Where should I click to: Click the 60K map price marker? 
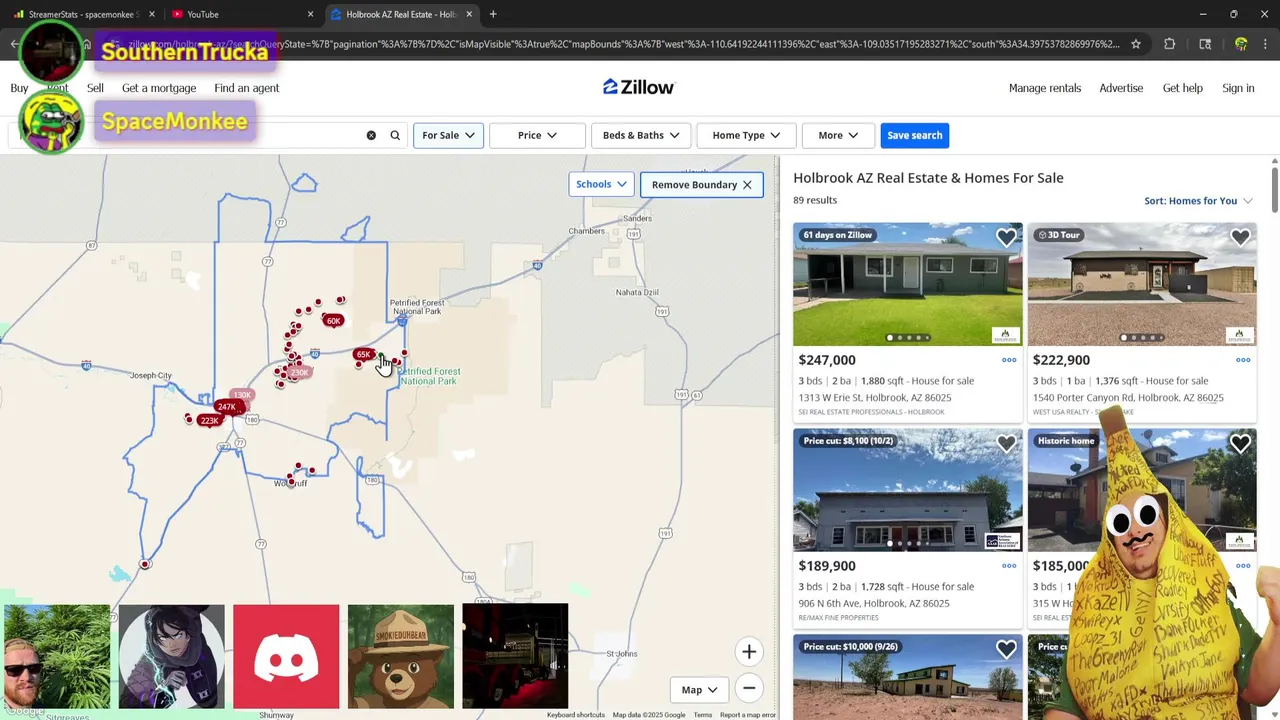coord(333,320)
